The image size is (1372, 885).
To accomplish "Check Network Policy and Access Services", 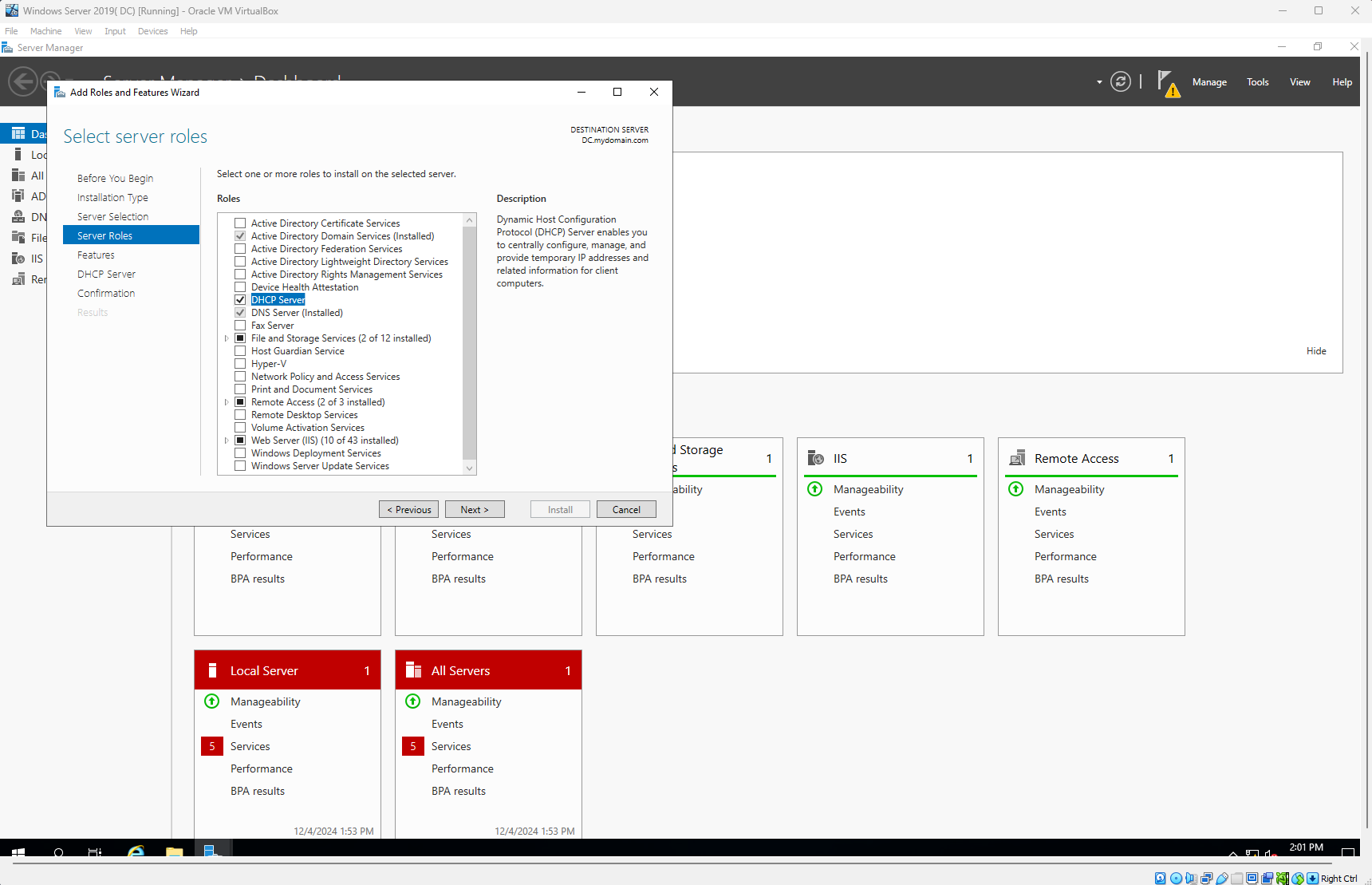I will 240,377.
